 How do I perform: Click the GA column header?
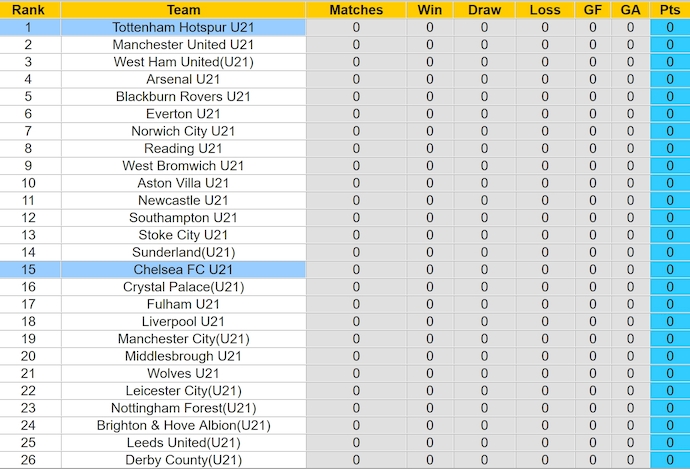click(x=630, y=10)
